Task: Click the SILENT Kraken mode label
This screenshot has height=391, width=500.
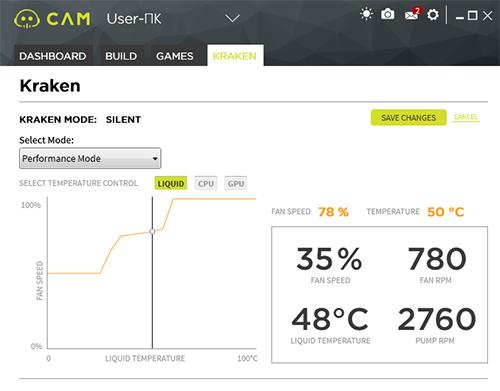Action: 123,119
